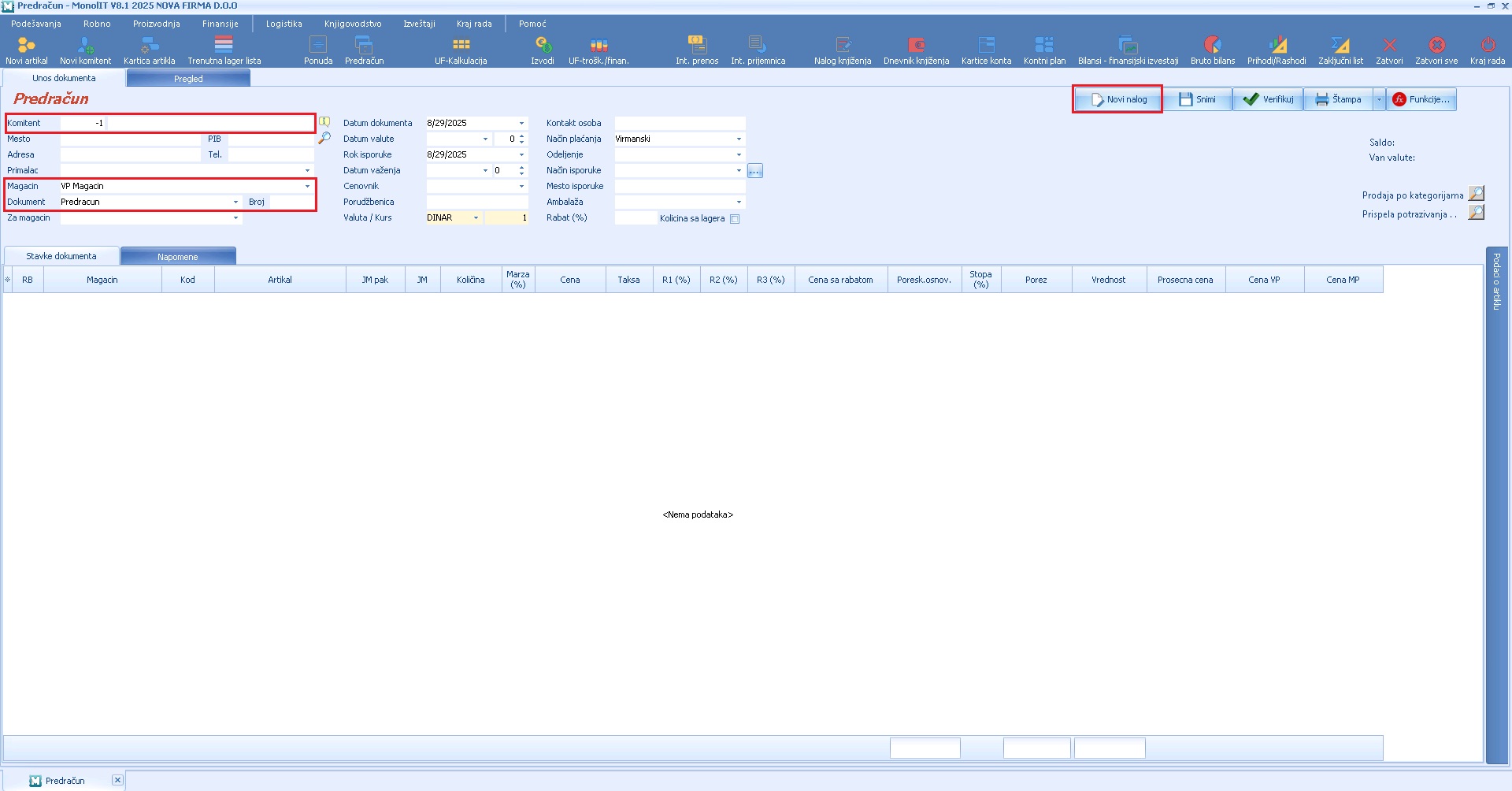Image resolution: width=1512 pixels, height=791 pixels.
Task: Open Int. prenos toolbar icon
Action: pyautogui.click(x=697, y=50)
